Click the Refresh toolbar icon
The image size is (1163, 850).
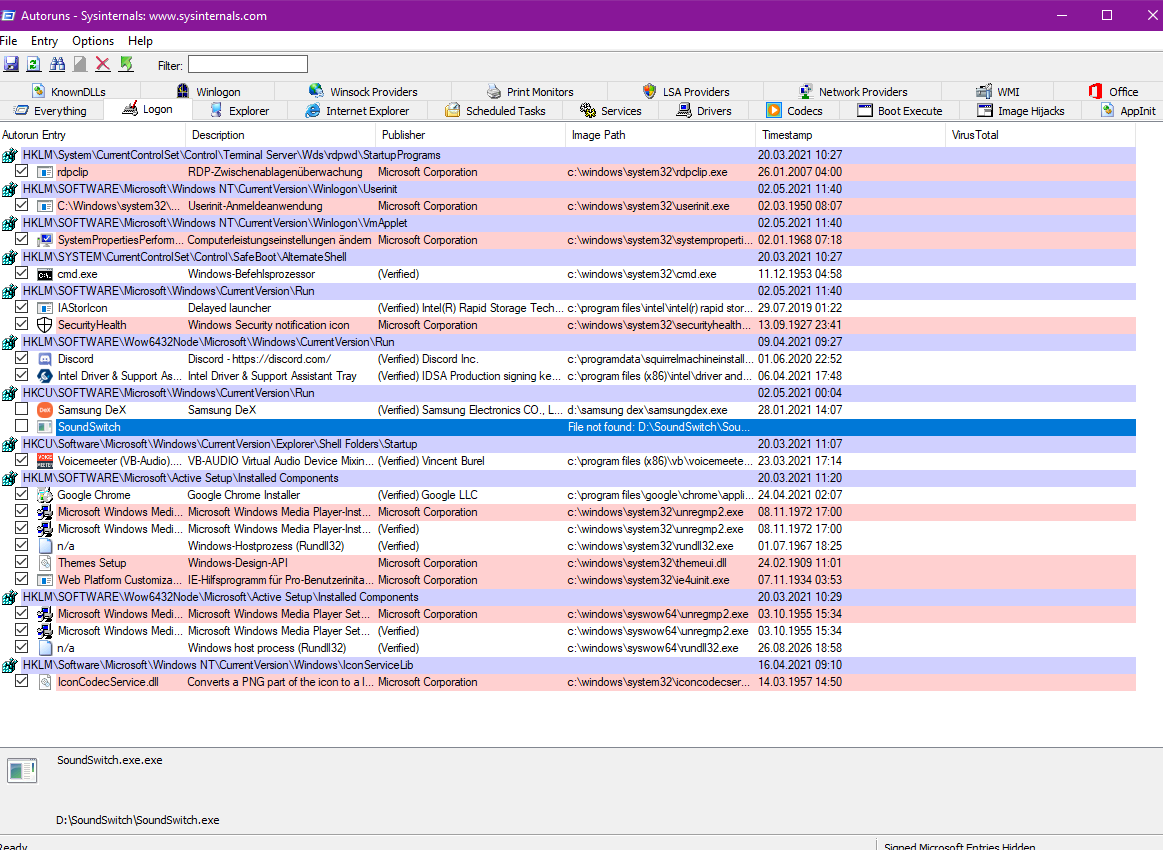[34, 65]
